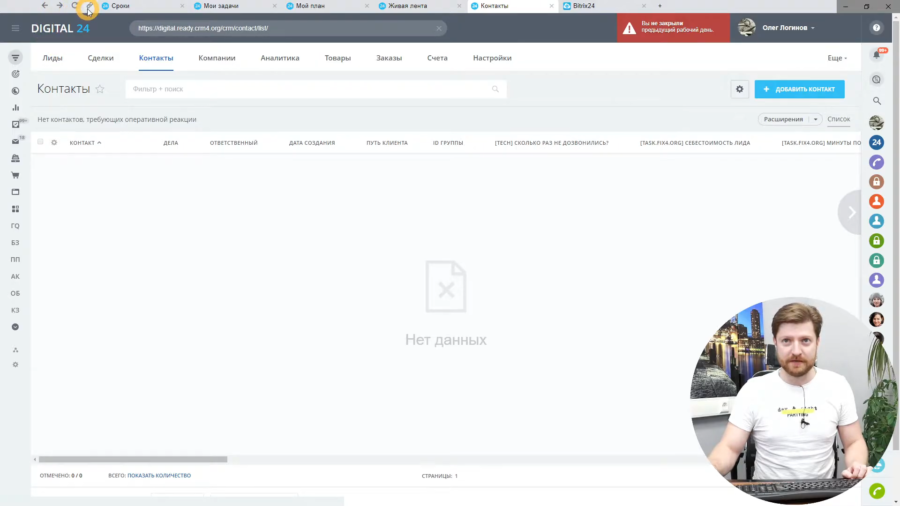The height and width of the screenshot is (506, 900).
Task: Add Контакты page to favorites star
Action: tap(100, 89)
